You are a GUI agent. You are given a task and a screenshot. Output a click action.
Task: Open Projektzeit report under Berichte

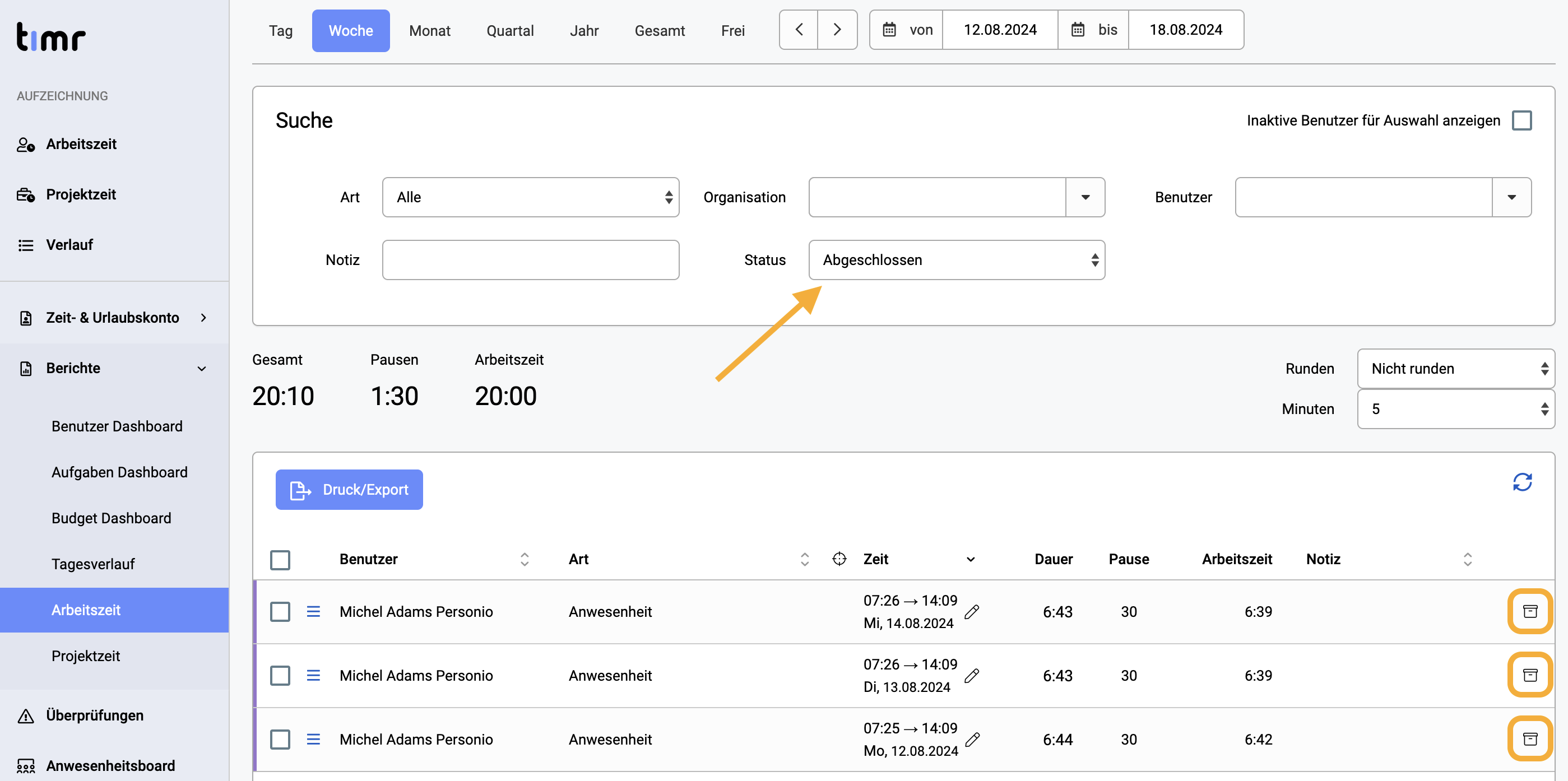86,656
